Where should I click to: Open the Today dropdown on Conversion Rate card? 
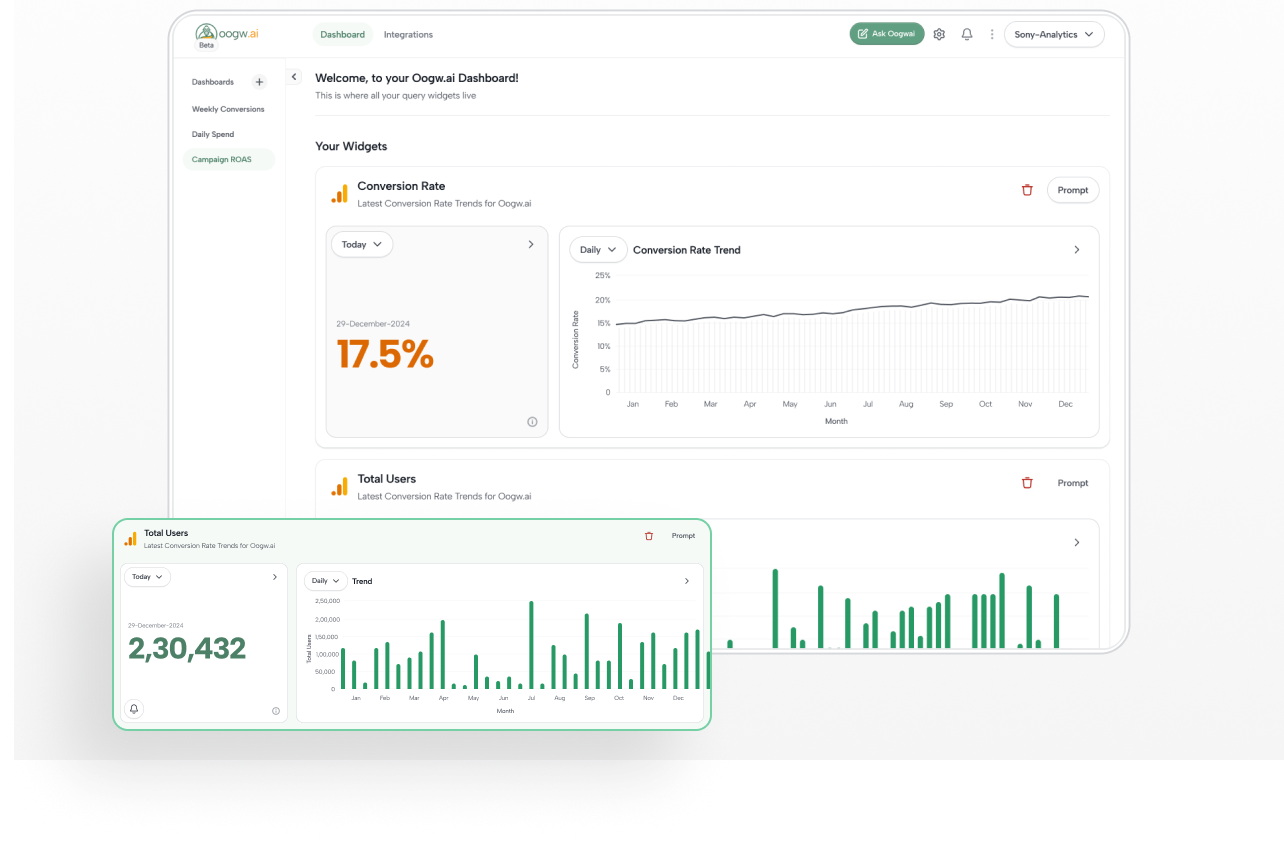[x=361, y=244]
